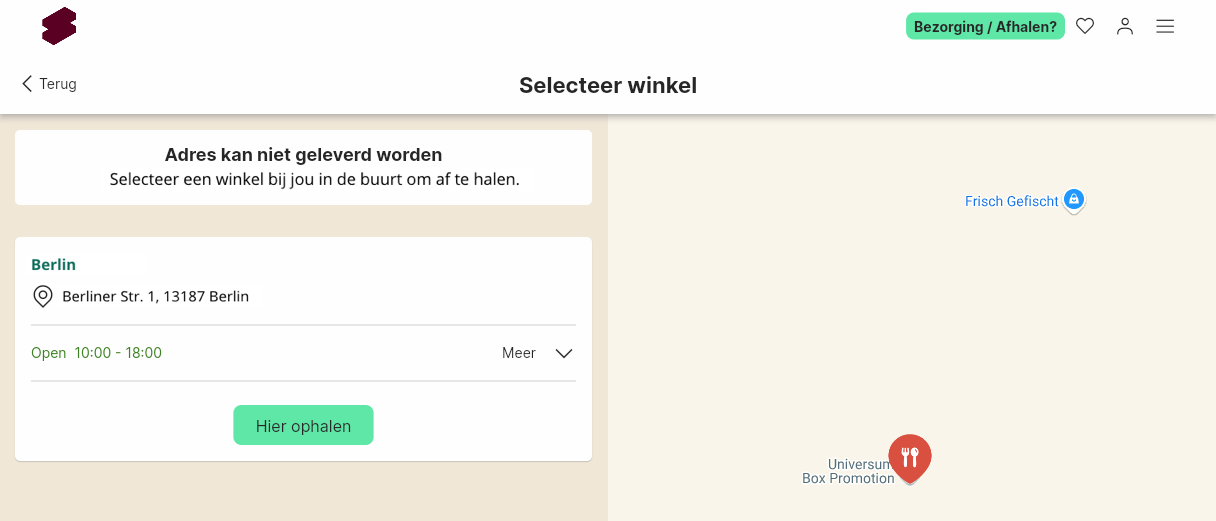This screenshot has height=521, width=1216.
Task: Open favorites via heart icon
Action: [1085, 26]
